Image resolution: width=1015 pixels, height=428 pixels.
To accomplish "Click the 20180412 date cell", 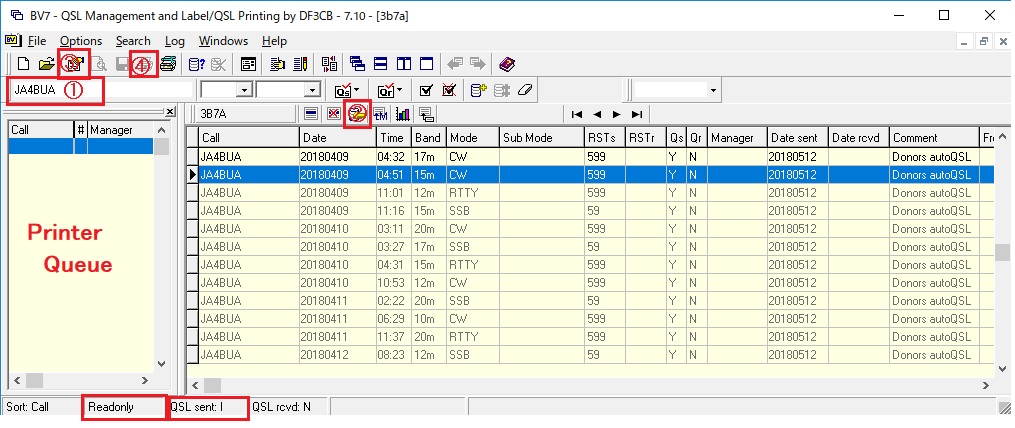I will (x=338, y=355).
